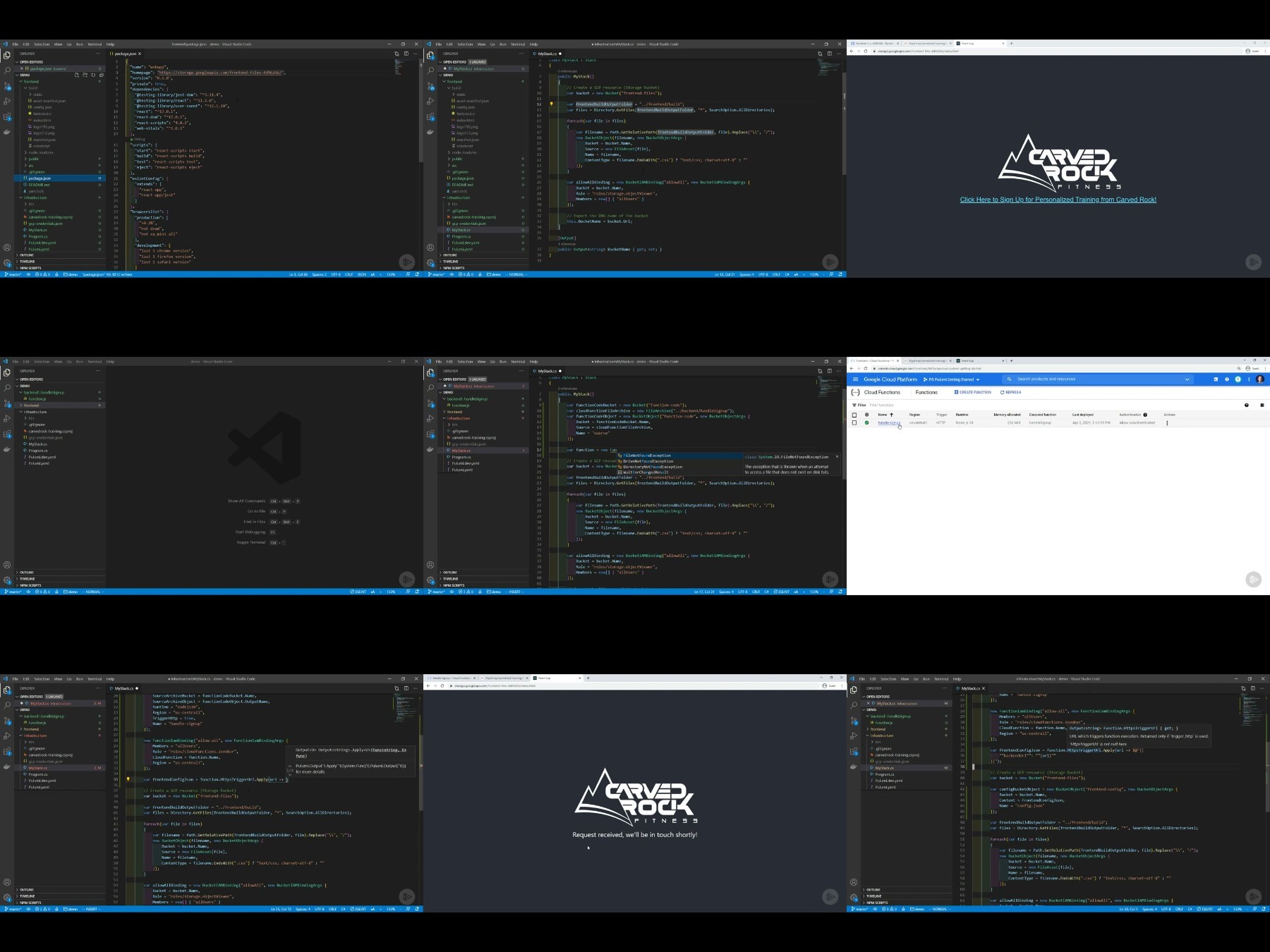Sort functions by the Name column header
Image resolution: width=1270 pixels, height=952 pixels.
coord(885,415)
